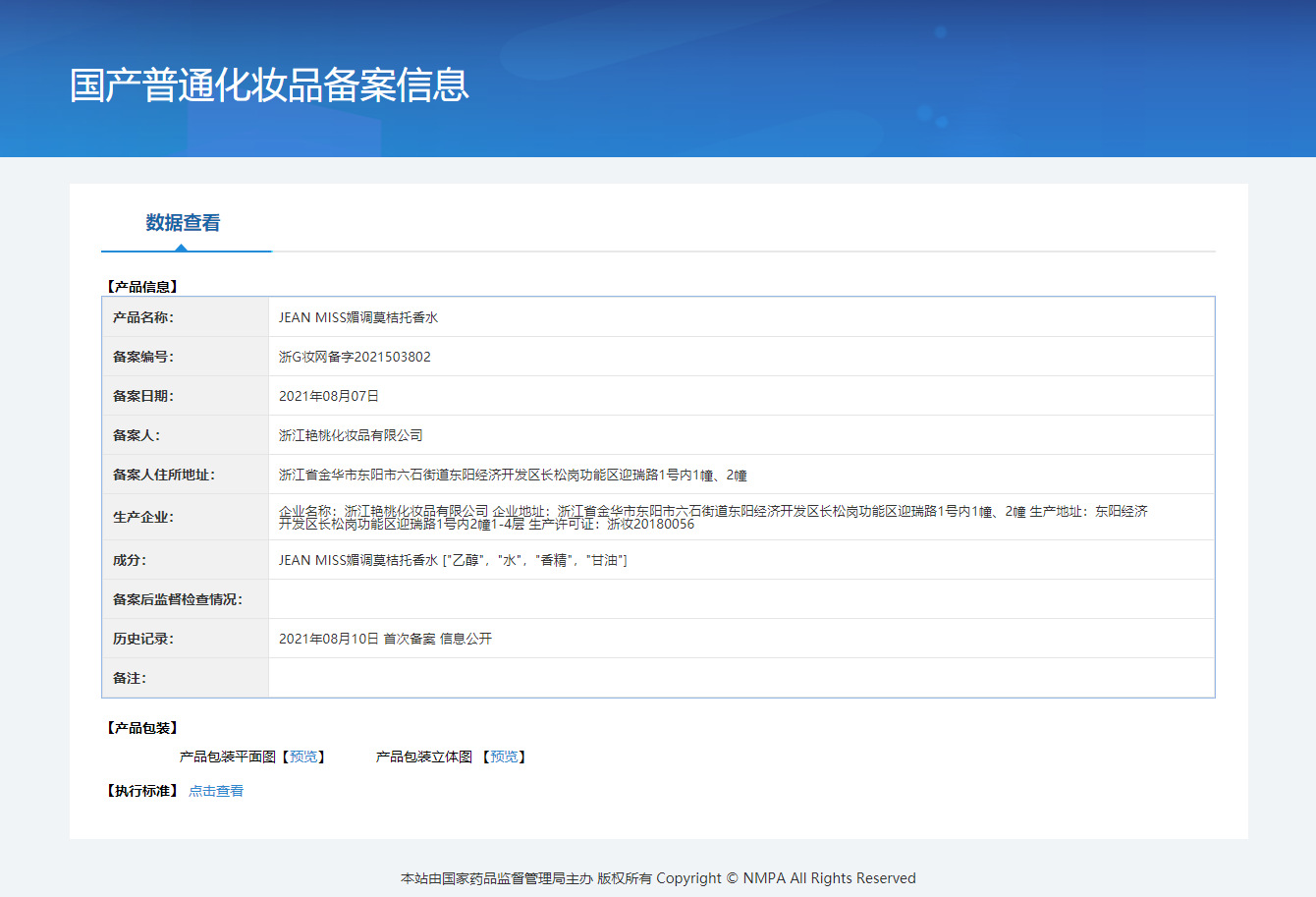Open the 点击查看 link for 执行标准

[216, 791]
